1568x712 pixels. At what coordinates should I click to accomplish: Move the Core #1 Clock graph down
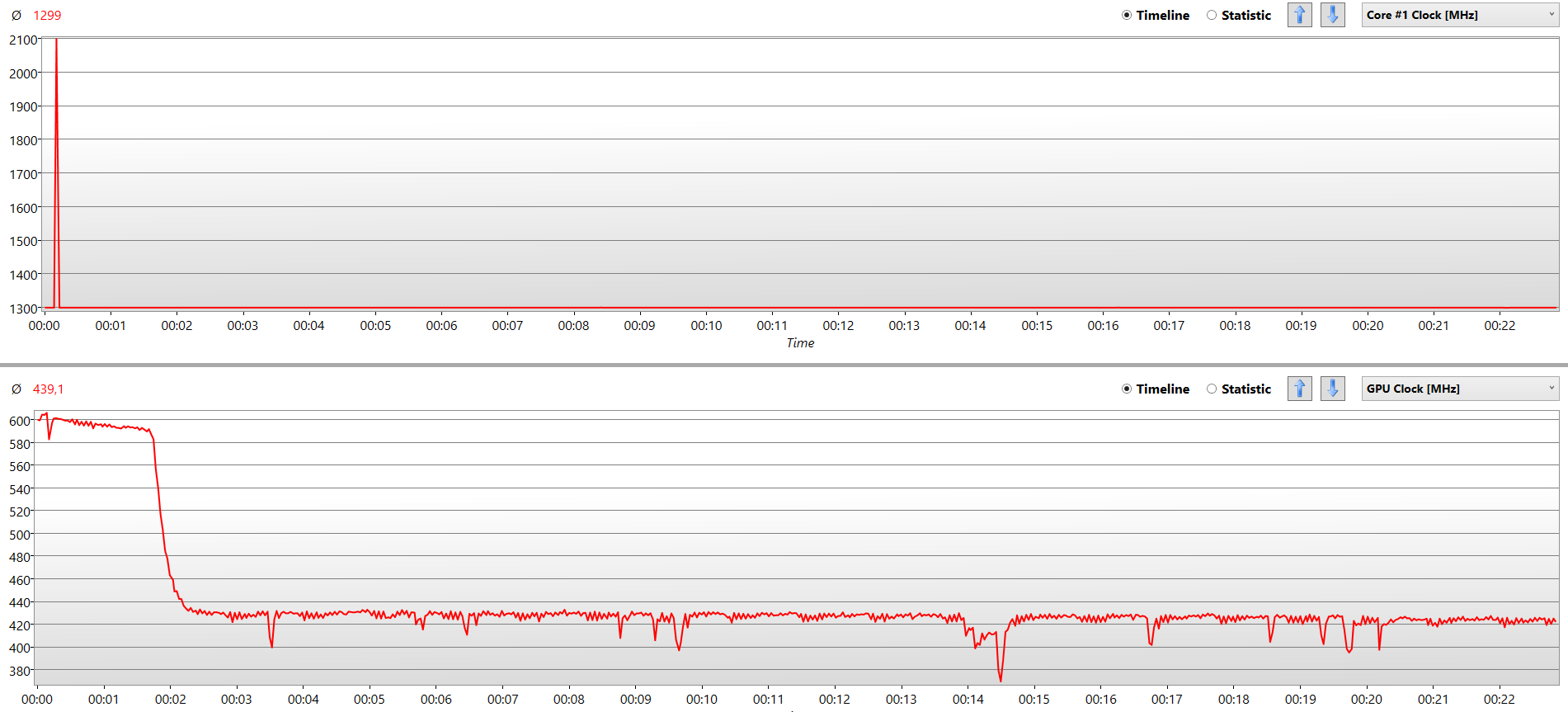point(1332,15)
